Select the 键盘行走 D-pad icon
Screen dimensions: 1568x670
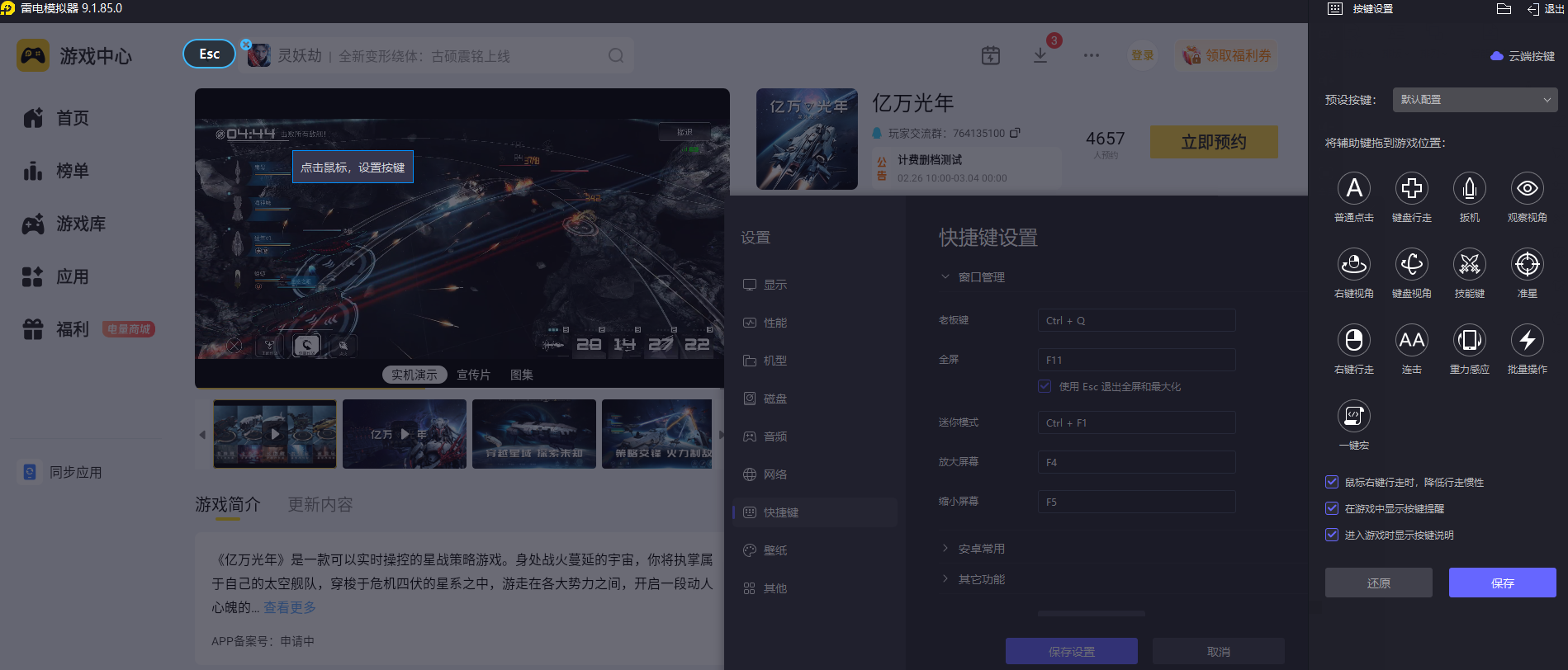click(1411, 189)
